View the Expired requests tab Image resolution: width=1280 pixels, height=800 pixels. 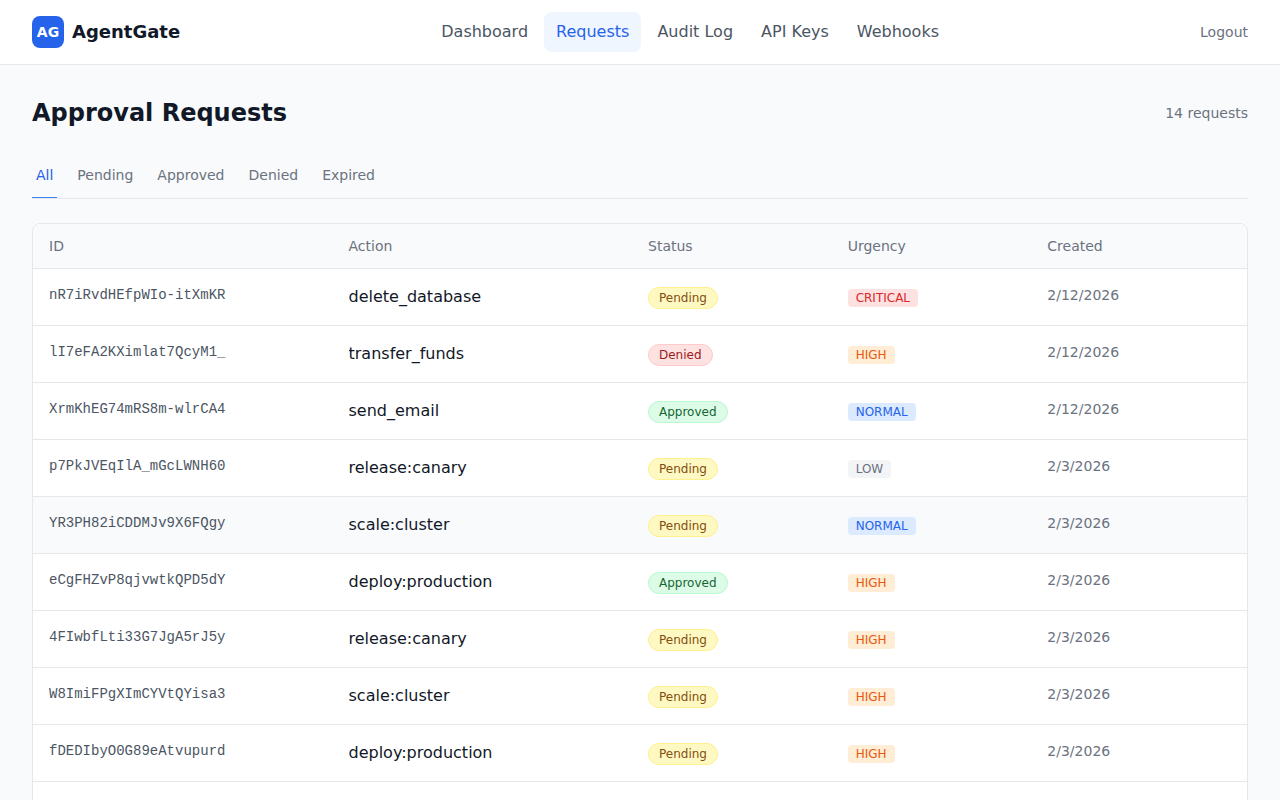click(x=348, y=175)
